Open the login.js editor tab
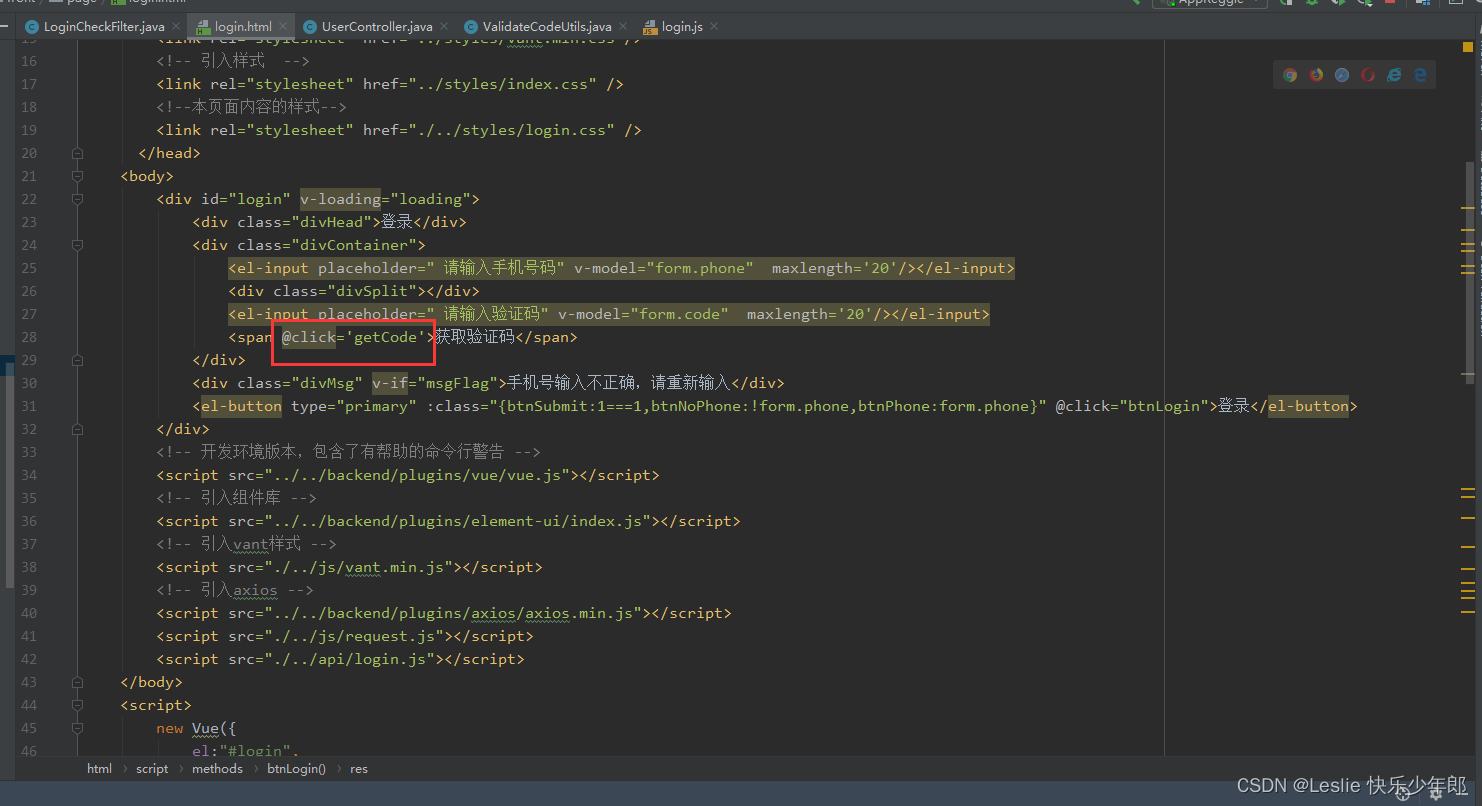Viewport: 1482px width, 806px height. [x=683, y=27]
